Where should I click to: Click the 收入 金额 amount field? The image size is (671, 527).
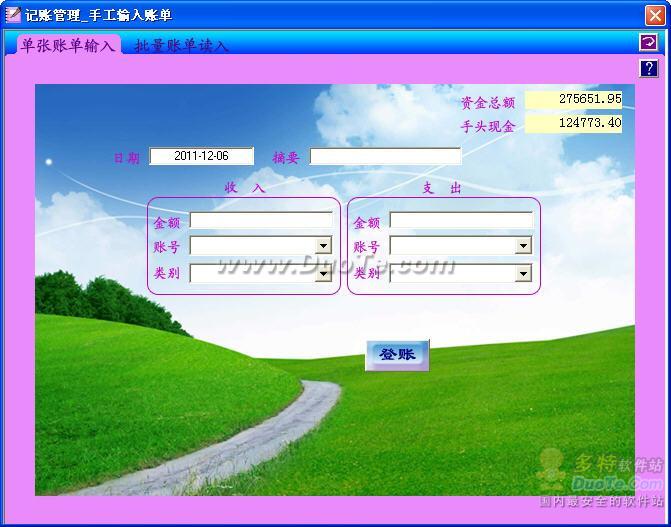pos(261,220)
